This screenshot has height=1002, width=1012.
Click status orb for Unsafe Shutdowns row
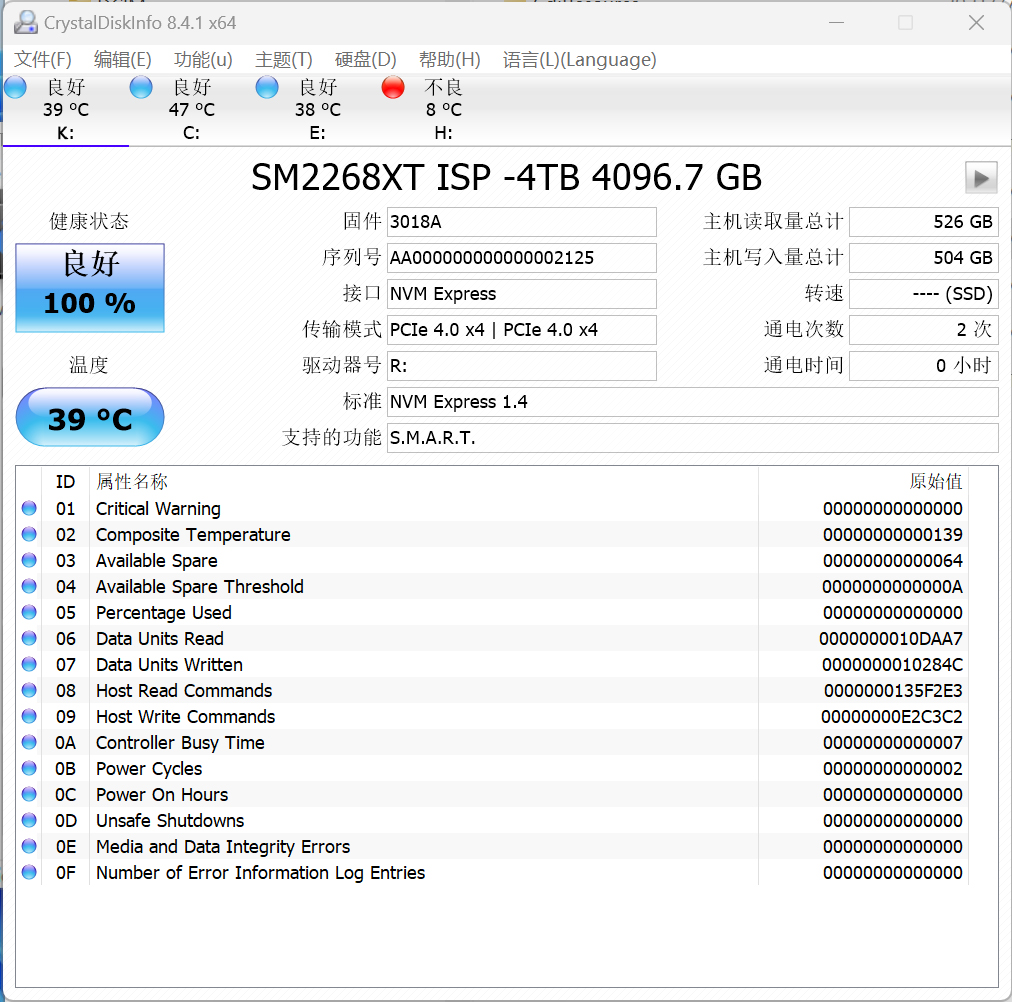(29, 821)
